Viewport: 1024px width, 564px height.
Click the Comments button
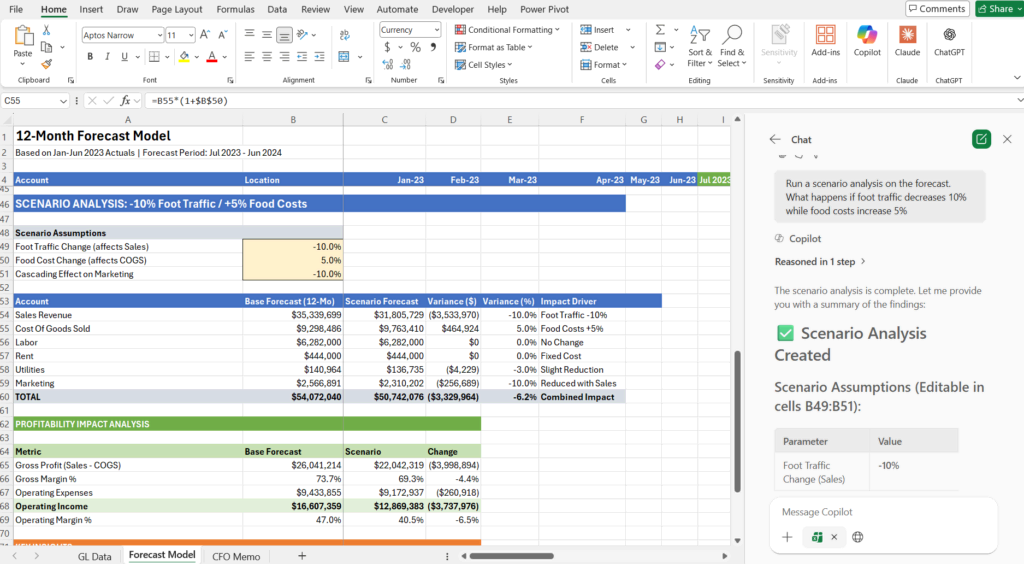click(936, 8)
